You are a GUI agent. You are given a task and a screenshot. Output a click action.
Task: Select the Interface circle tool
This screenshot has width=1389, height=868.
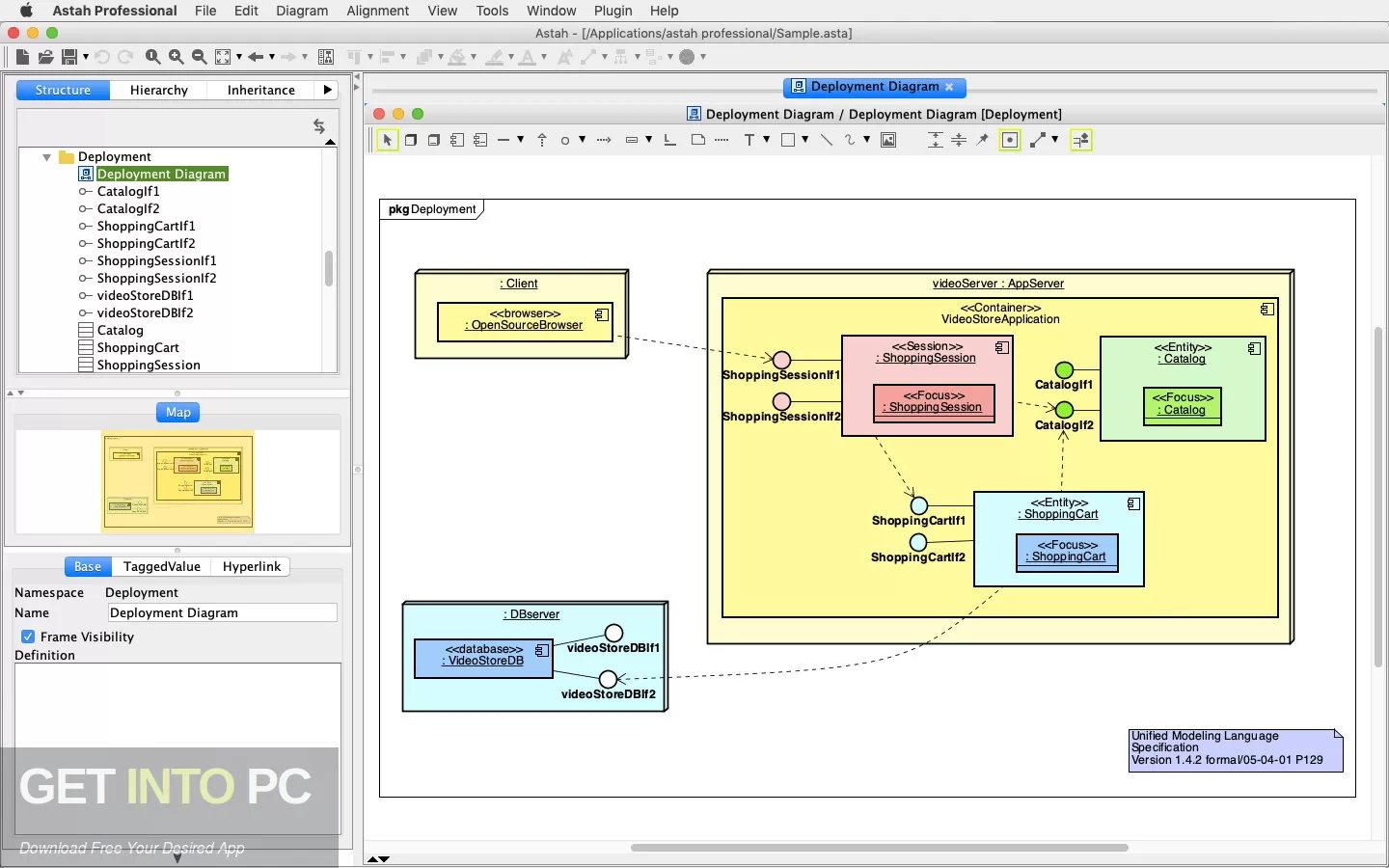click(x=565, y=140)
